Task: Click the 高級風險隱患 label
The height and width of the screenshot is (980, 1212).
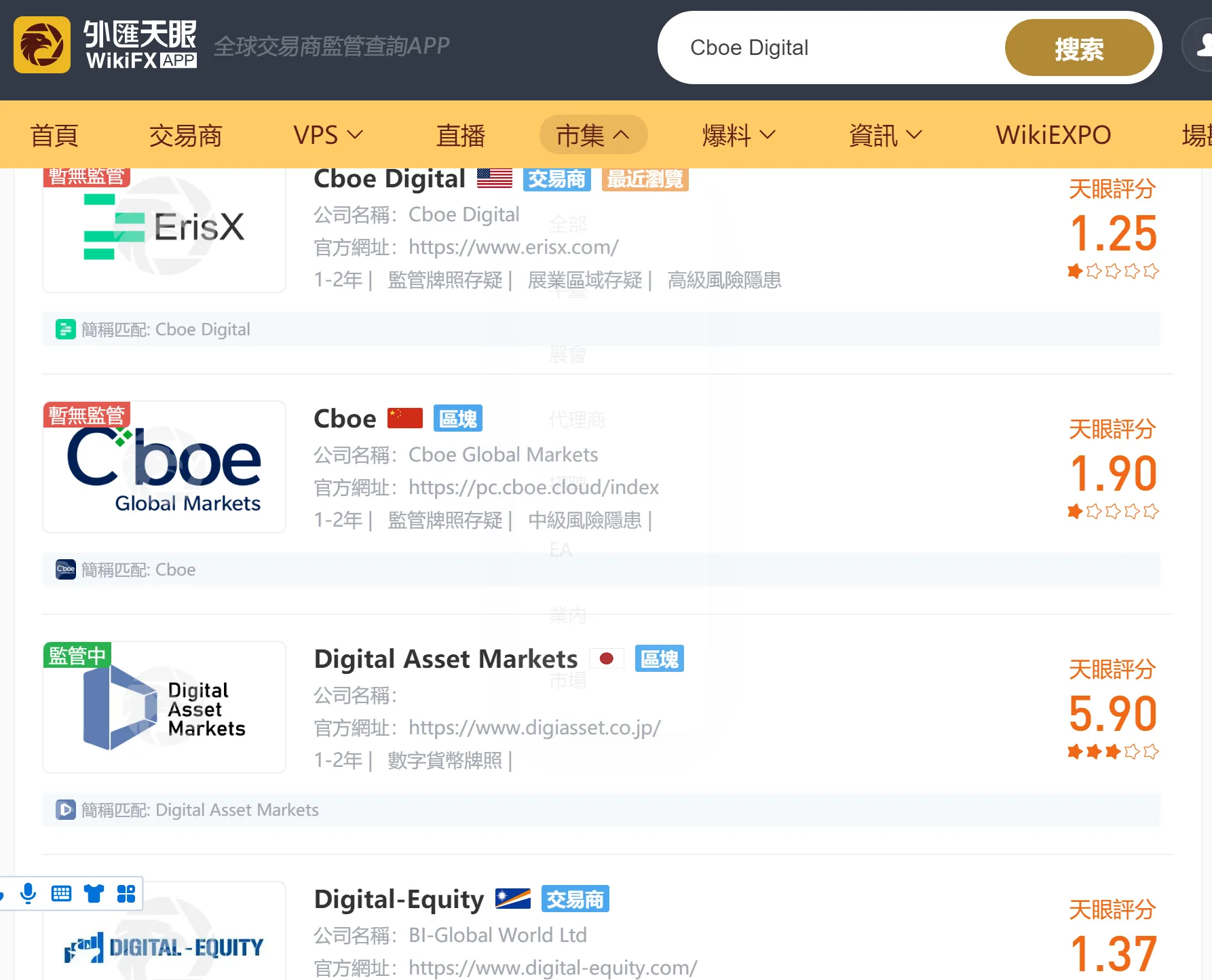Action: (x=724, y=280)
